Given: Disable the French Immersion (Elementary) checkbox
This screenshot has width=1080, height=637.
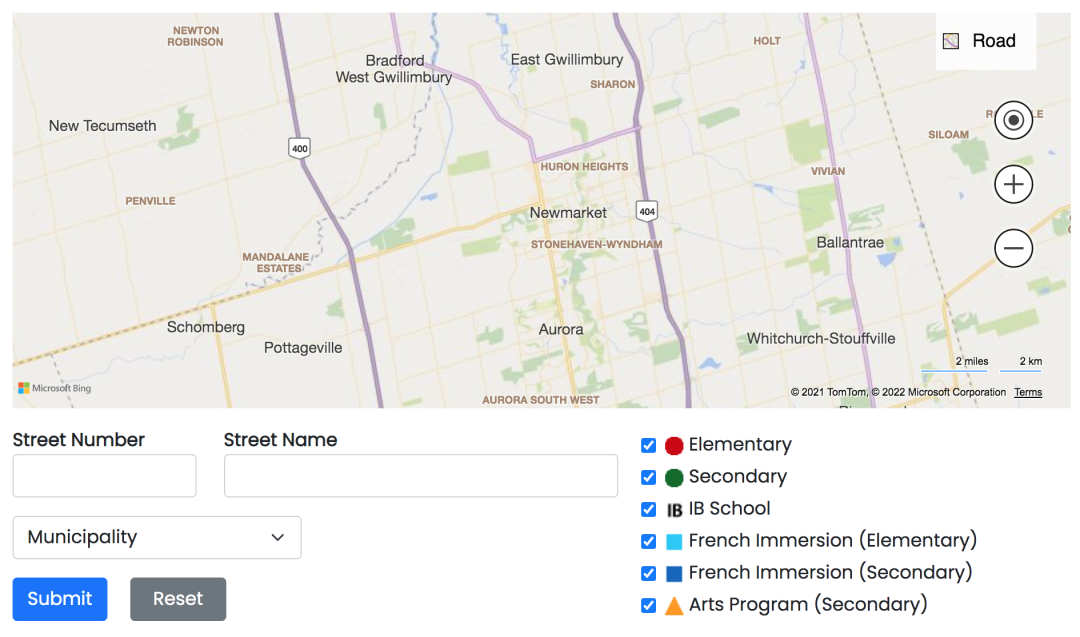Looking at the screenshot, I should tap(648, 541).
